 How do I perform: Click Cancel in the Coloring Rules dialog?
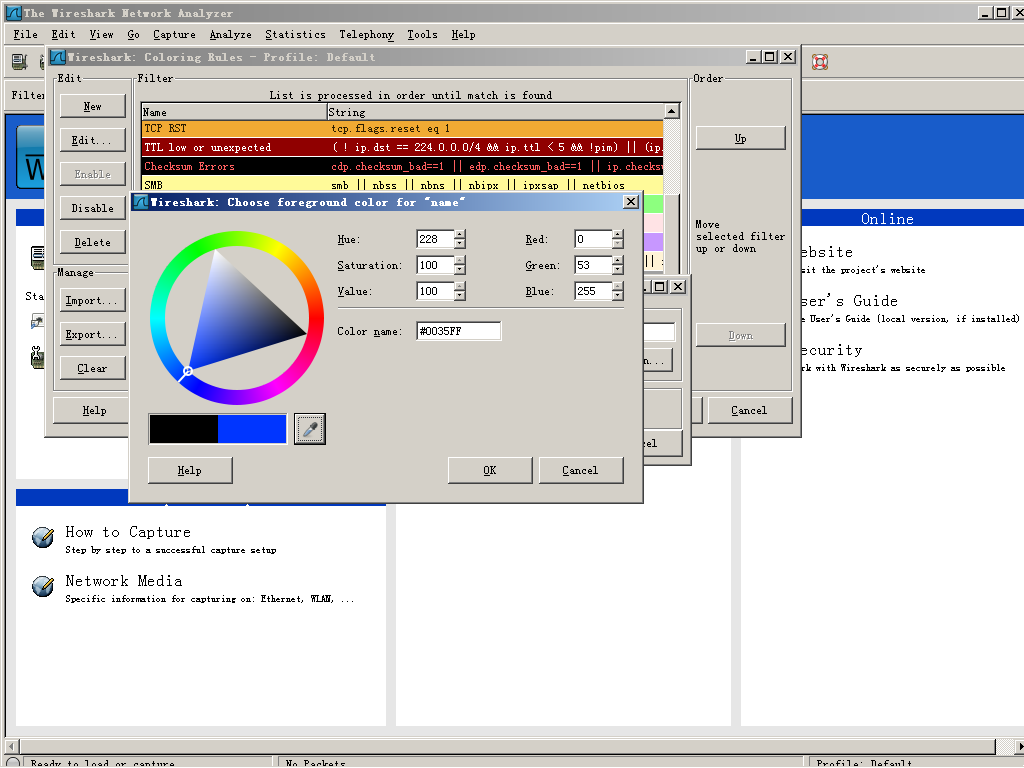750,410
